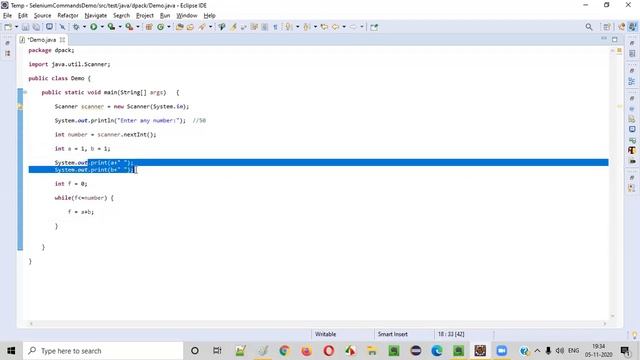Run the program with green Run button
The height and width of the screenshot is (360, 640).
tap(93, 27)
